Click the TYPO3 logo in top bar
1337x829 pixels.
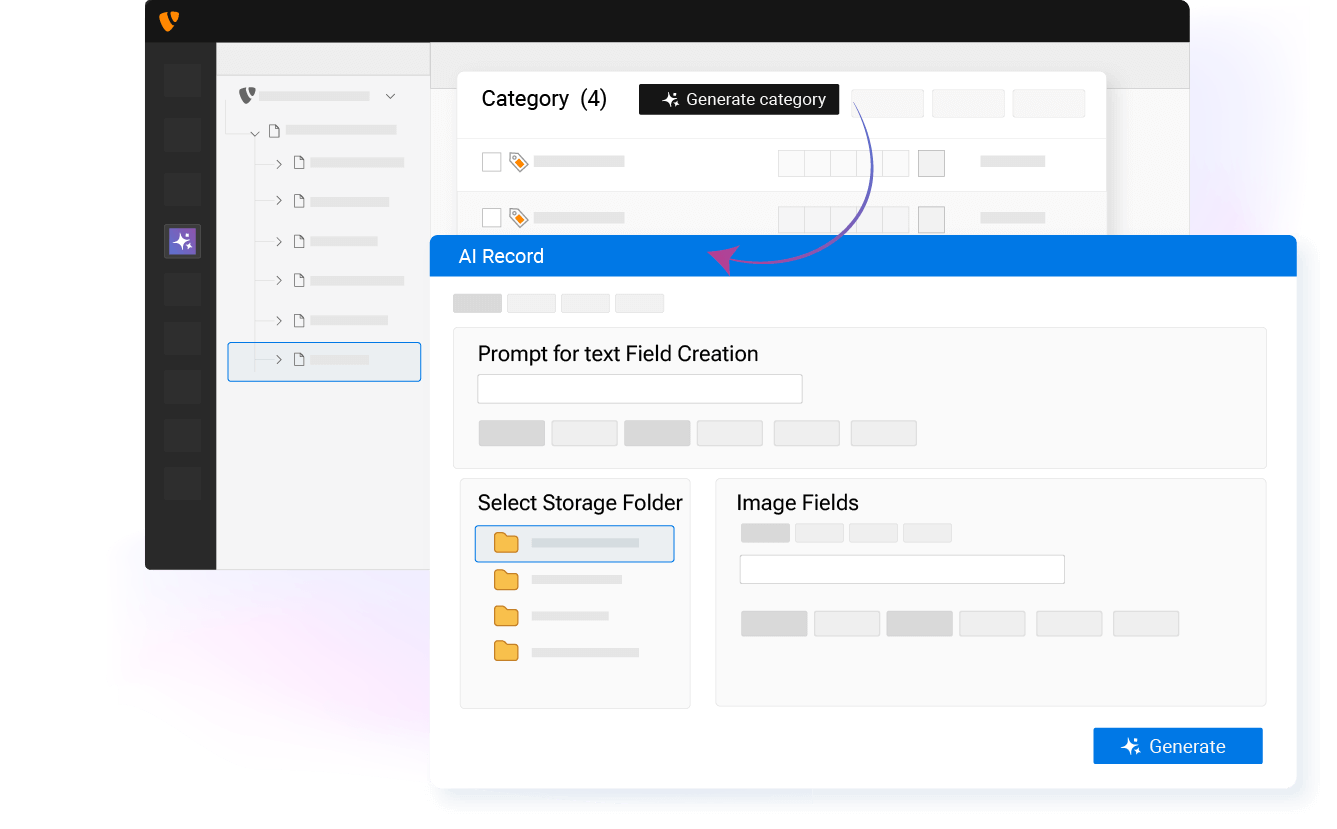pyautogui.click(x=168, y=21)
